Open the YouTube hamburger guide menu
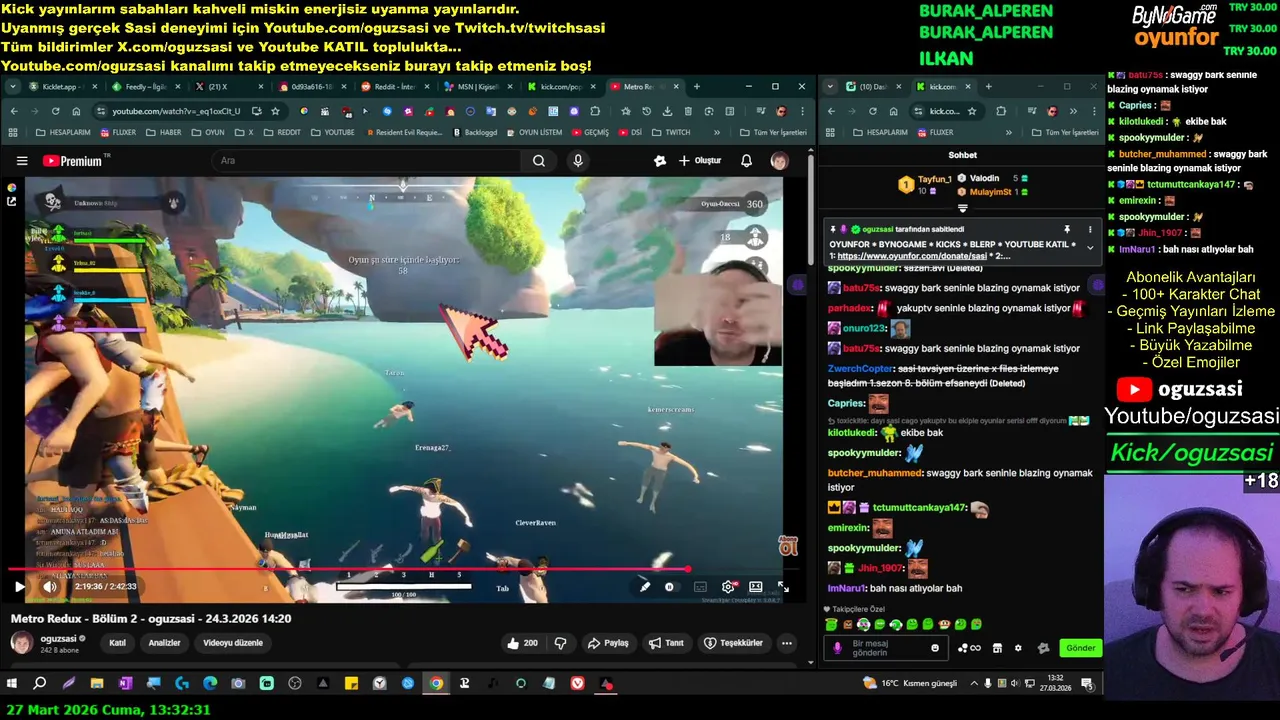1280x720 pixels. pos(22,161)
